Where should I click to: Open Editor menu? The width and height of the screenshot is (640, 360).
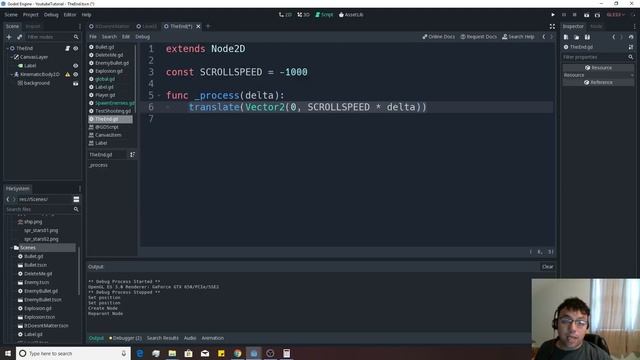coord(70,15)
